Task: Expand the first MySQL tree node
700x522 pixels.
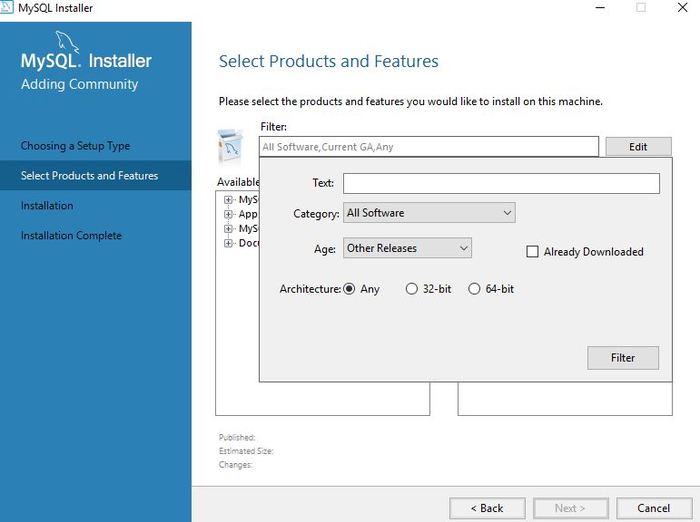Action: click(x=229, y=199)
